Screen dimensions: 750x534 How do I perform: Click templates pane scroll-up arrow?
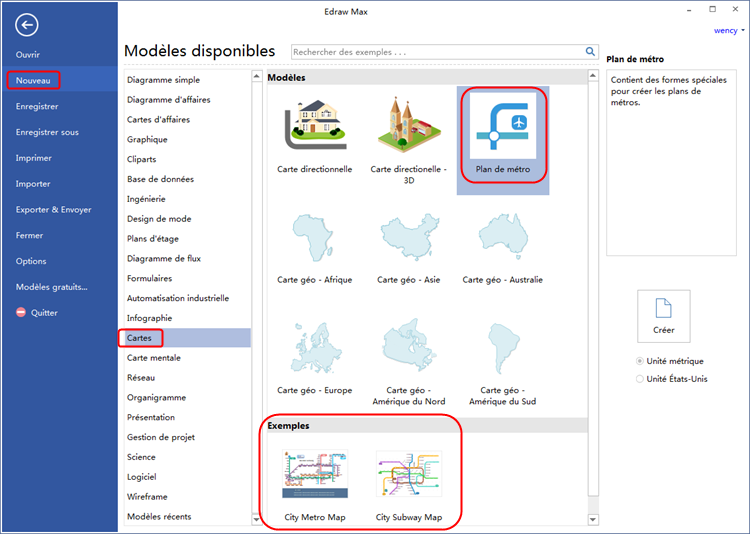(593, 76)
